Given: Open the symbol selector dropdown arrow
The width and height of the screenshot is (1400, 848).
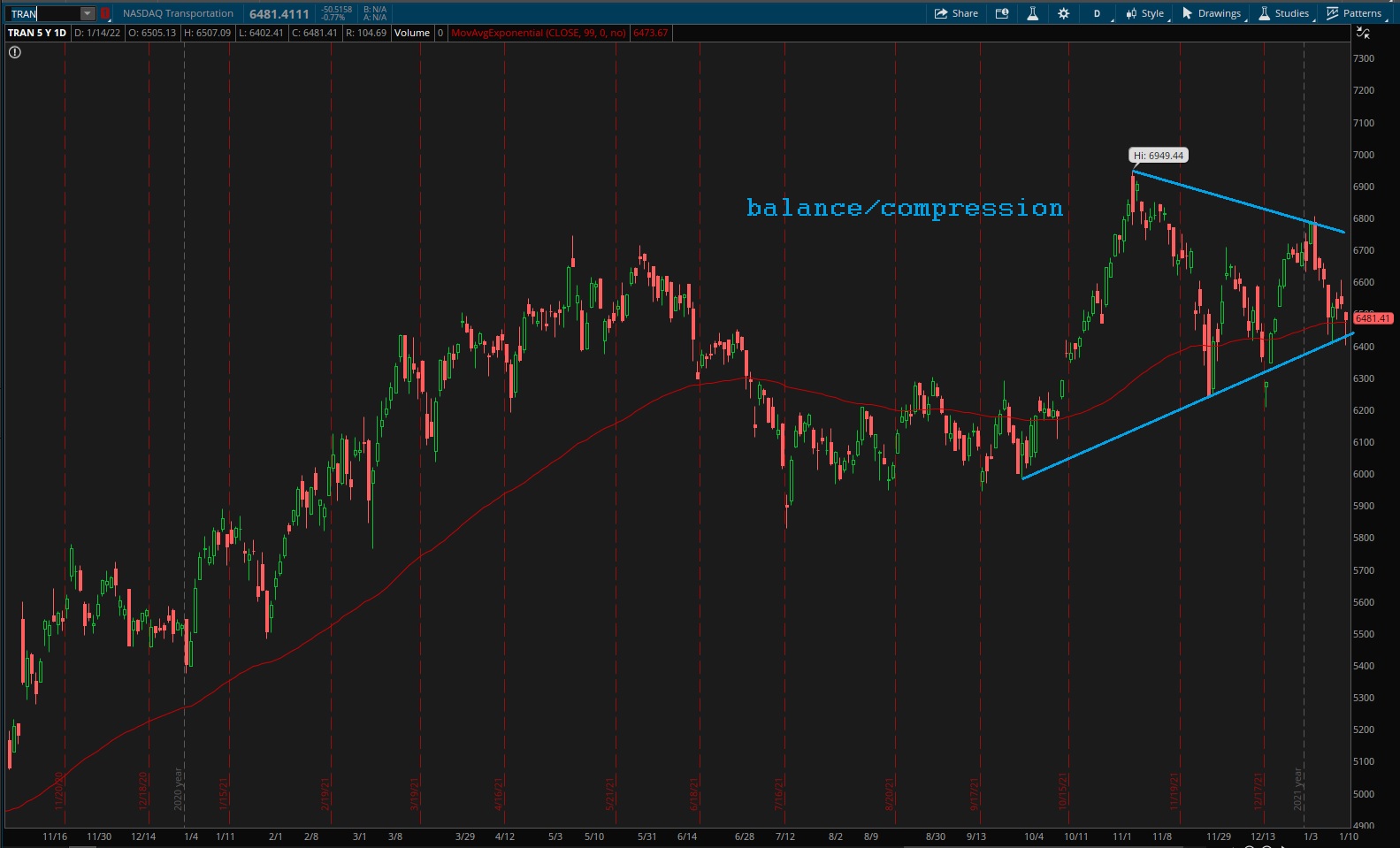Looking at the screenshot, I should point(88,13).
